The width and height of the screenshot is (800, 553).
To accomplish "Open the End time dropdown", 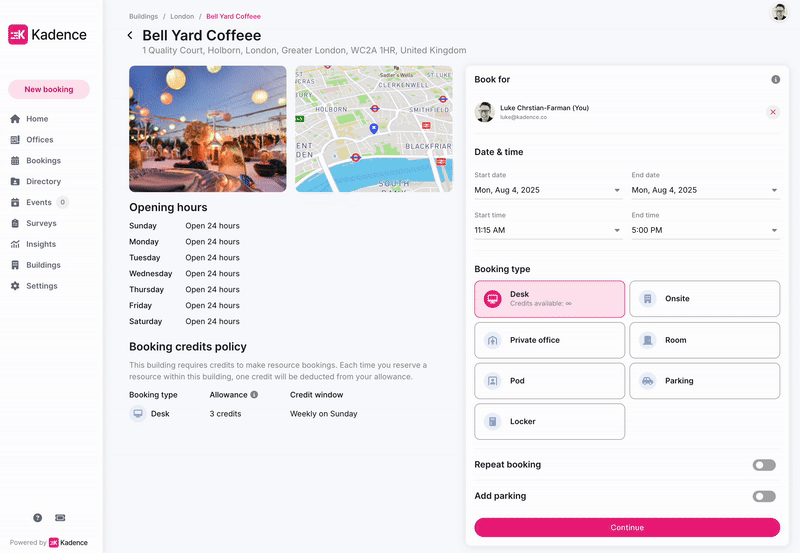I will pos(705,231).
